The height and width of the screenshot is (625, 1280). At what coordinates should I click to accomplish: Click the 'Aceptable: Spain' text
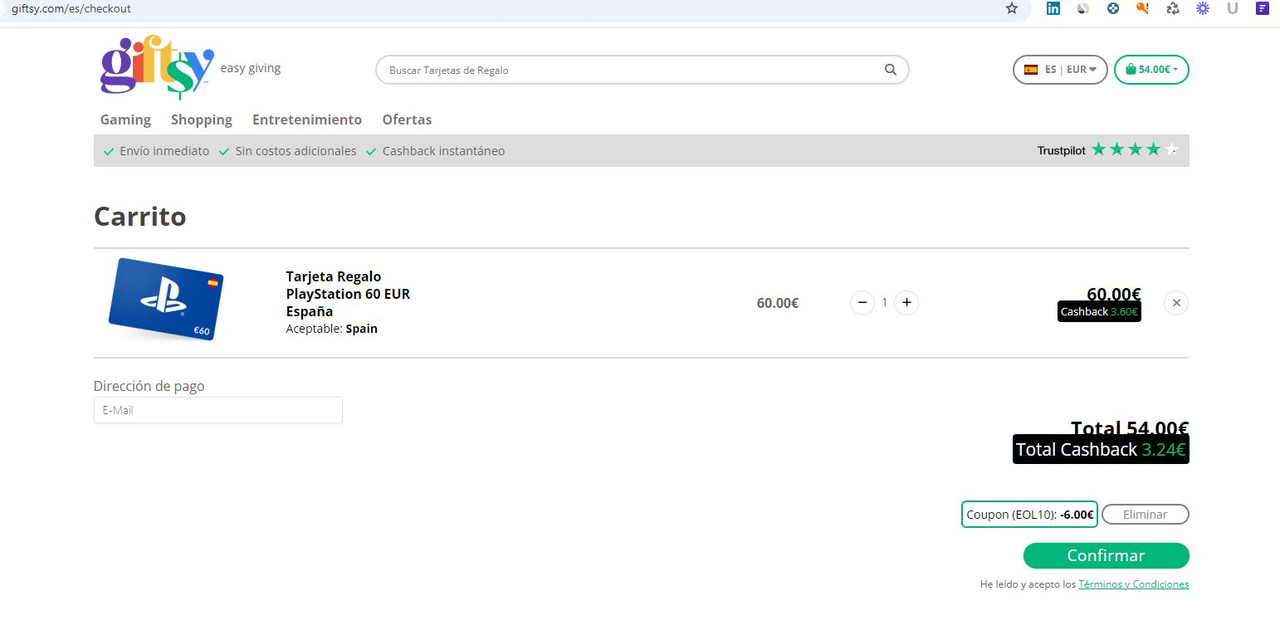click(332, 328)
